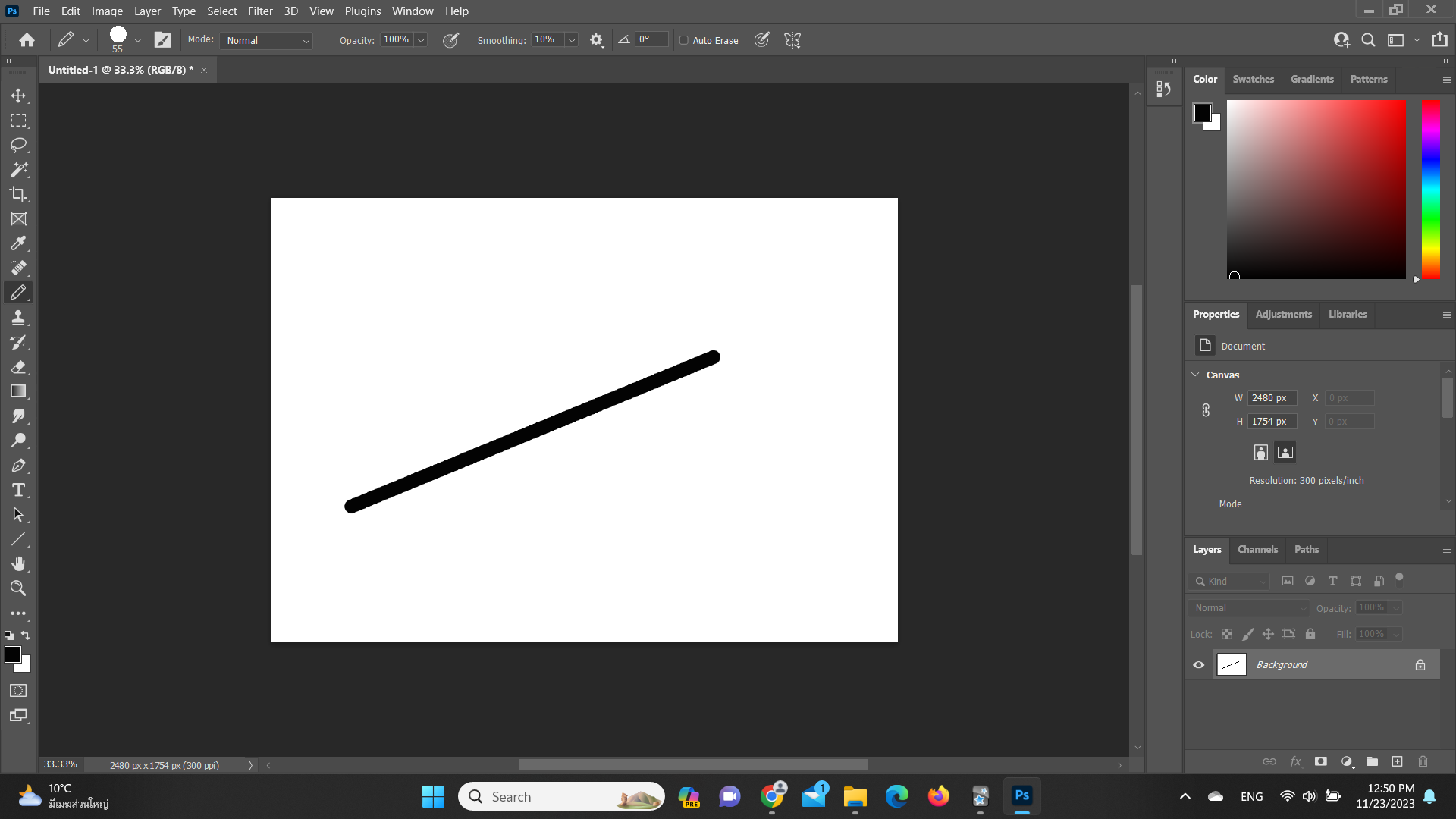
Task: Open the Brush Preset picker arrow
Action: (x=137, y=40)
